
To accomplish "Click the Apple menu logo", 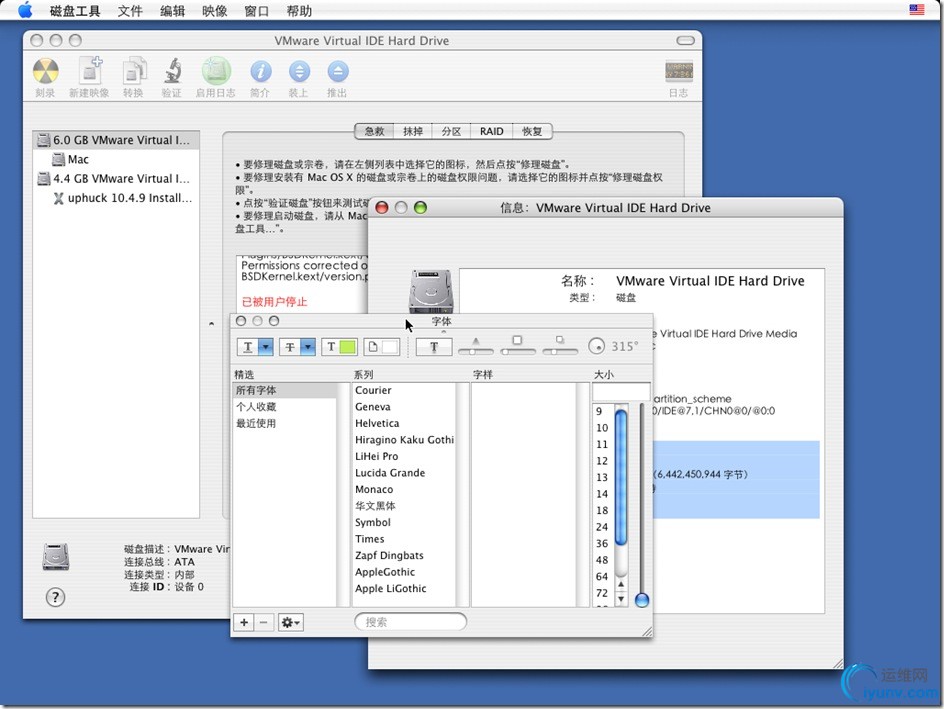I will pos(25,10).
